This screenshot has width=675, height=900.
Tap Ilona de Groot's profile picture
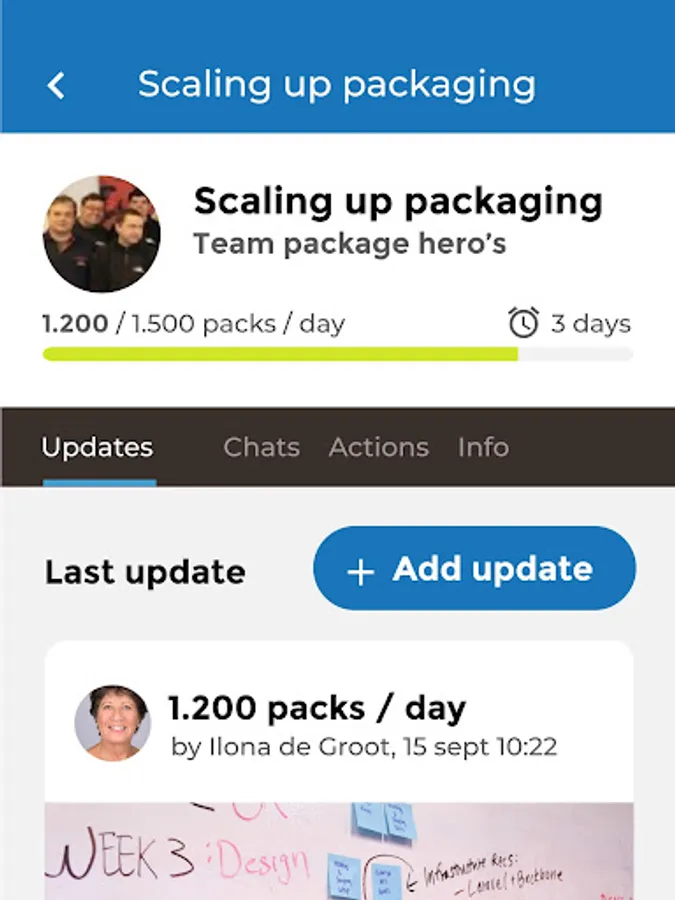(113, 723)
